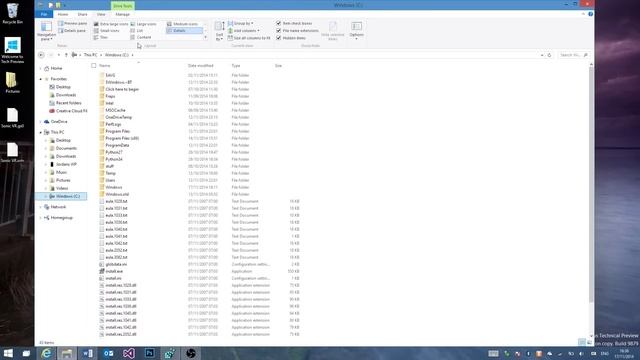Screen dimensions: 640x360
Task: Click the Back navigation arrow
Action: pos(41,55)
